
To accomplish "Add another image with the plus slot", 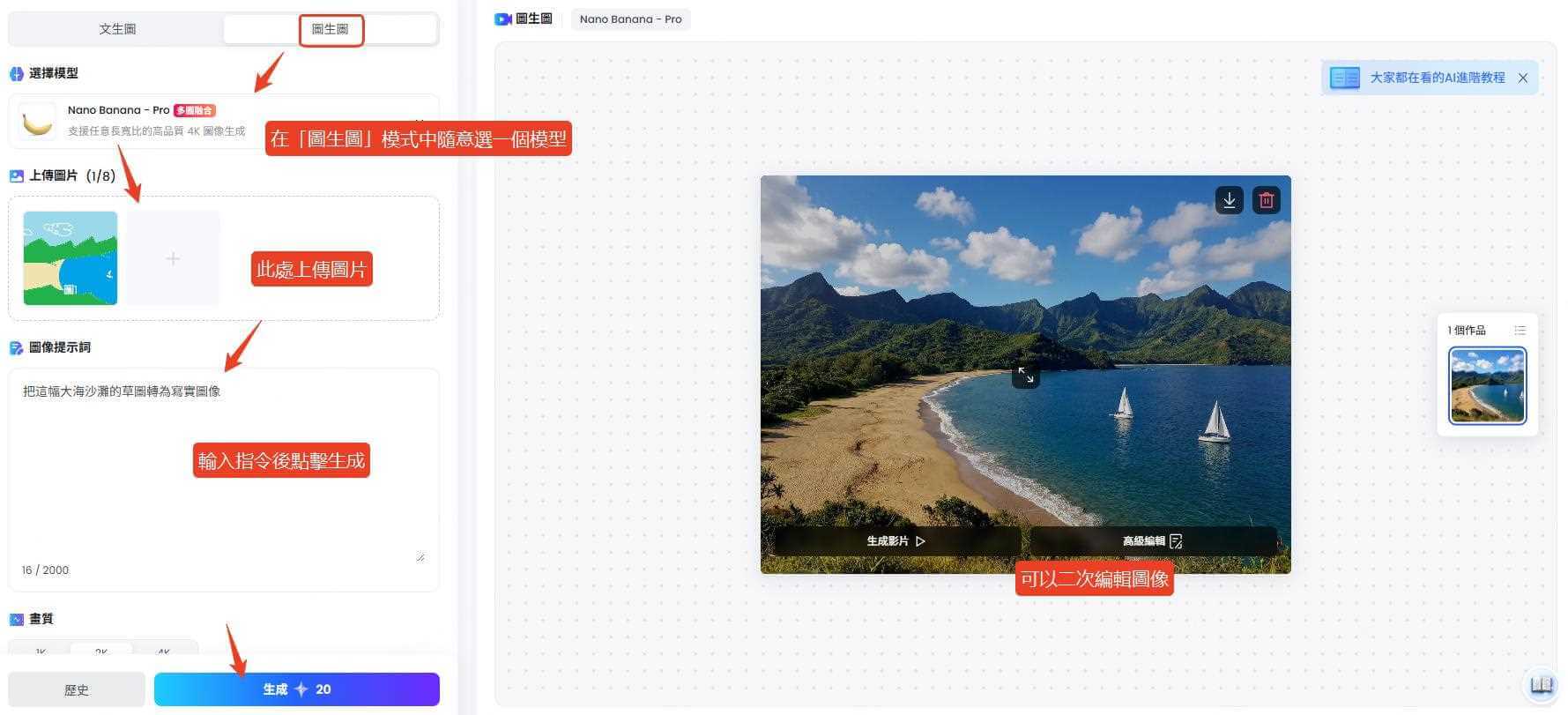I will coord(173,258).
